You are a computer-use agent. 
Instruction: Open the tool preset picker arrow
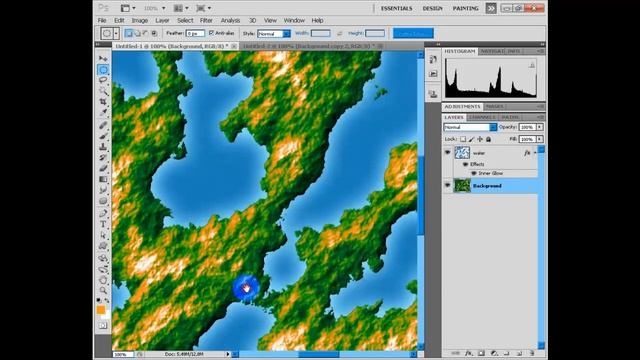click(116, 33)
